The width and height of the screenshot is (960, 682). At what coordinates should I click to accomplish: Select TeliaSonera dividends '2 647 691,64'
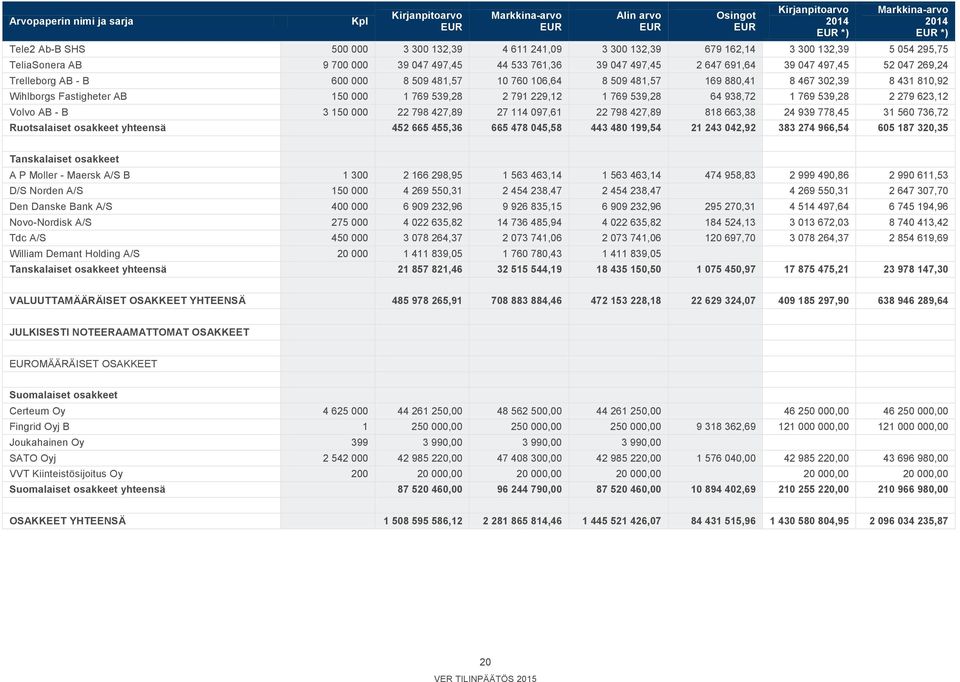click(726, 65)
